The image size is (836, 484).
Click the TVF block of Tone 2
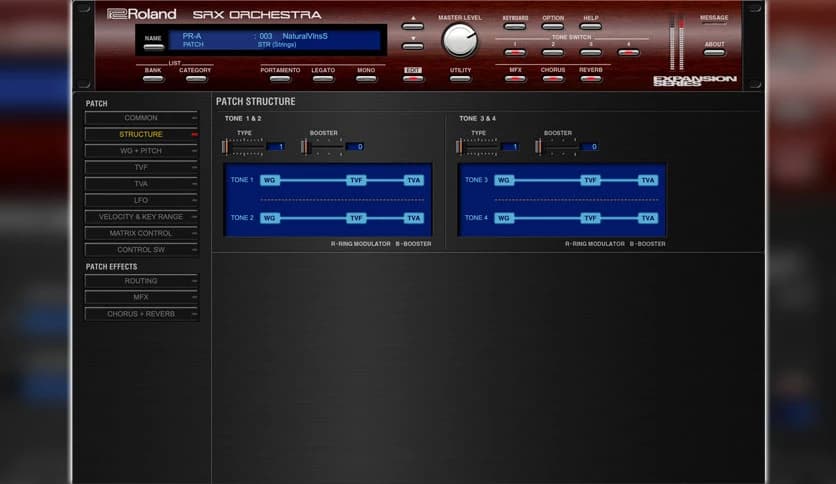[x=356, y=218]
